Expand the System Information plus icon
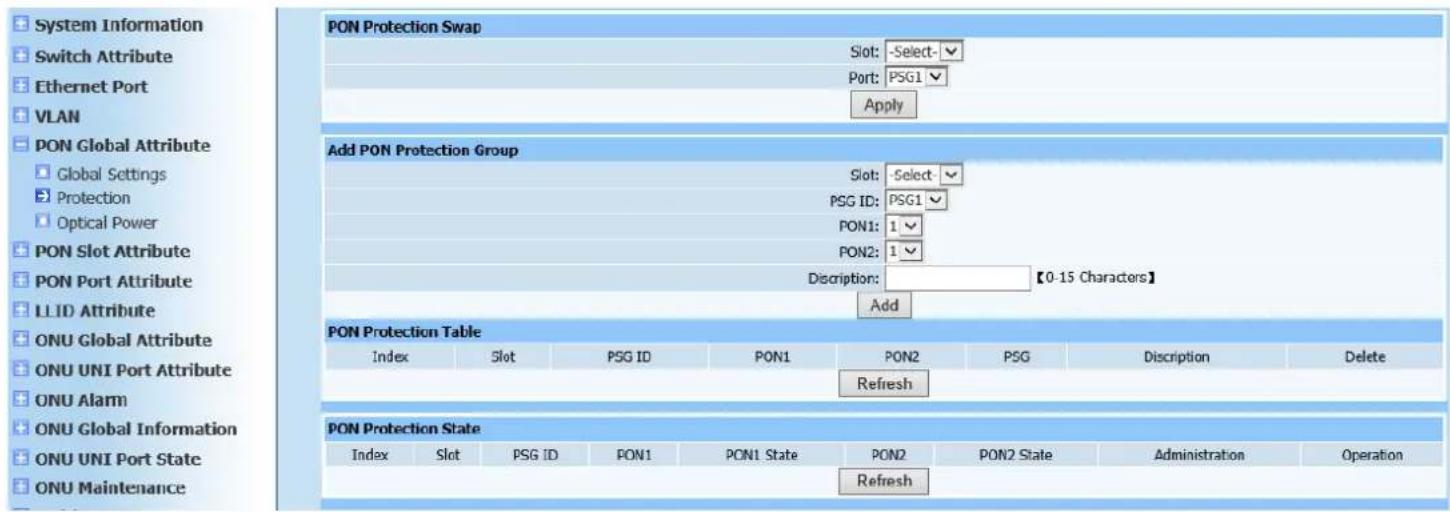Screen dimensions: 1450x512 (21, 24)
